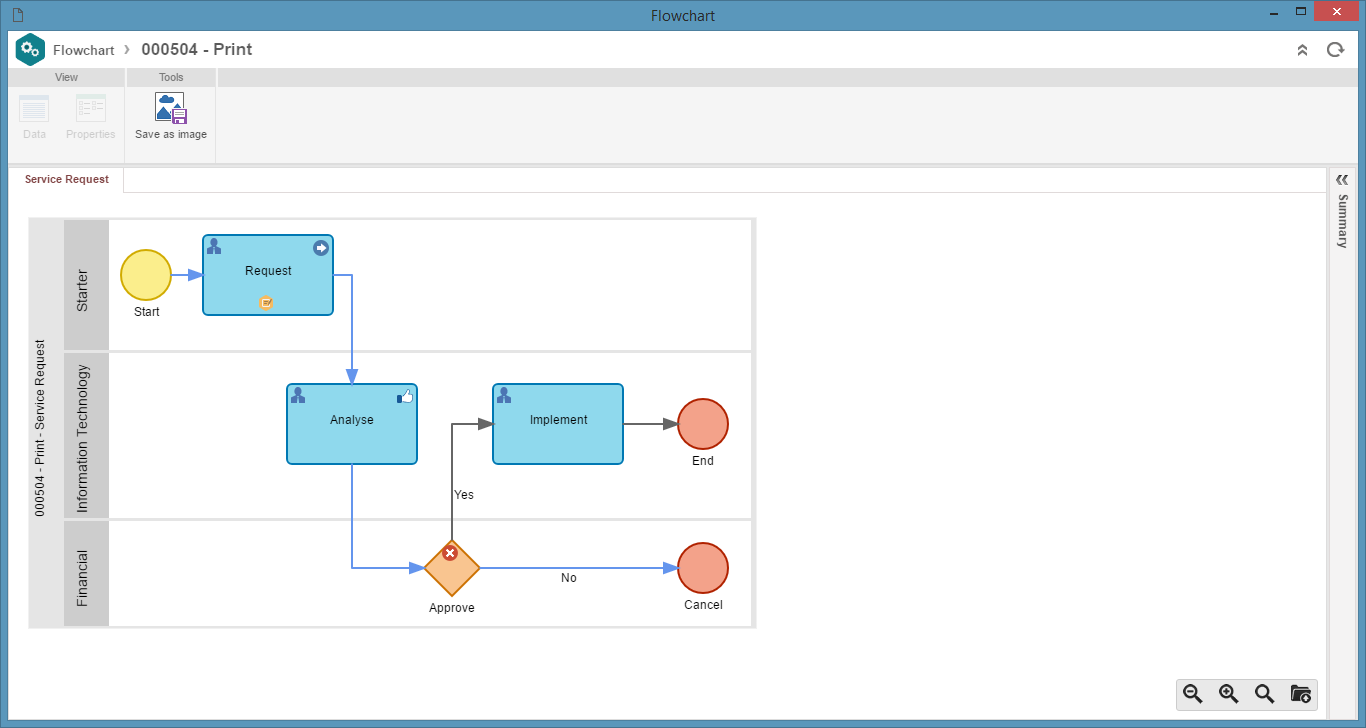Click the No flow label
The height and width of the screenshot is (728, 1366).
pyautogui.click(x=569, y=578)
